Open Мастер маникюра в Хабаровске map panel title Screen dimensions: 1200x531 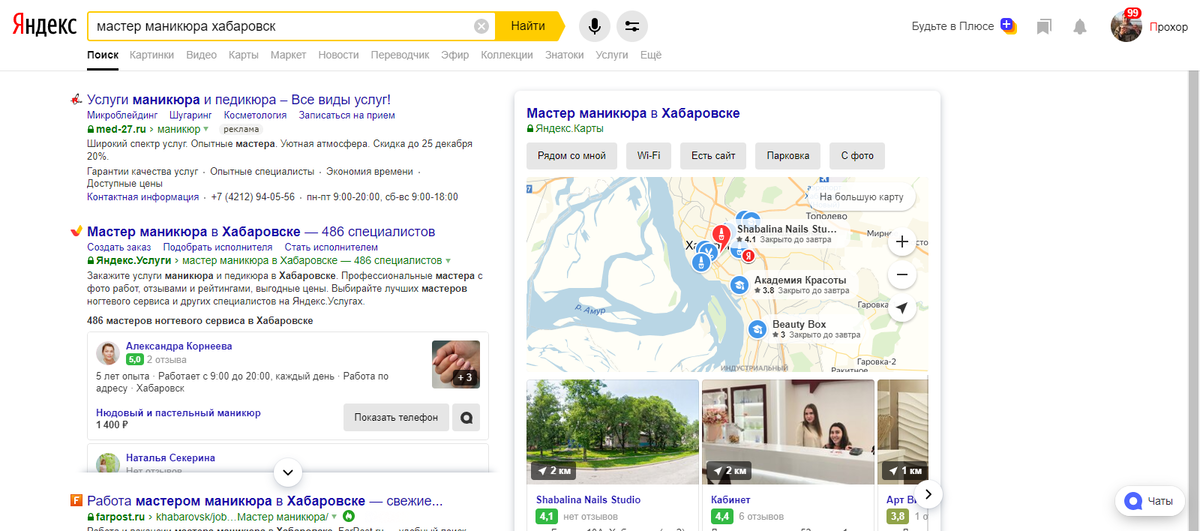(x=633, y=113)
